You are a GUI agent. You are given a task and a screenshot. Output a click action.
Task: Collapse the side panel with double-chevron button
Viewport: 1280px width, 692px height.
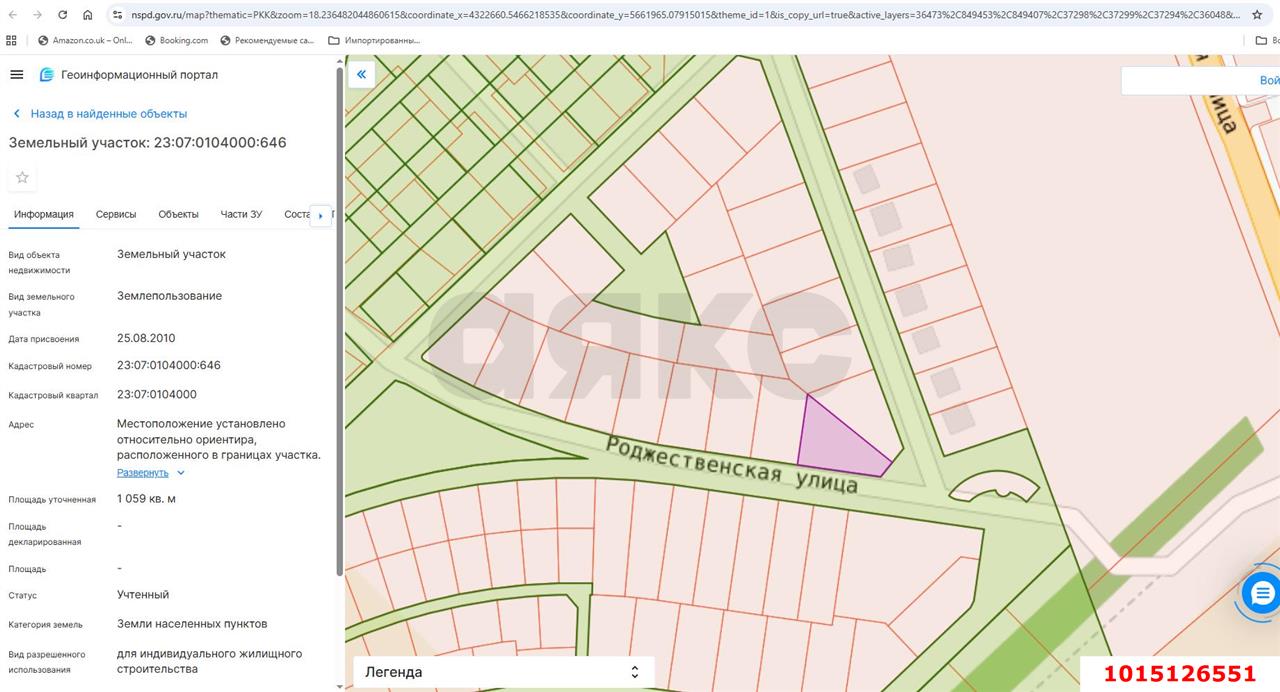coord(361,74)
